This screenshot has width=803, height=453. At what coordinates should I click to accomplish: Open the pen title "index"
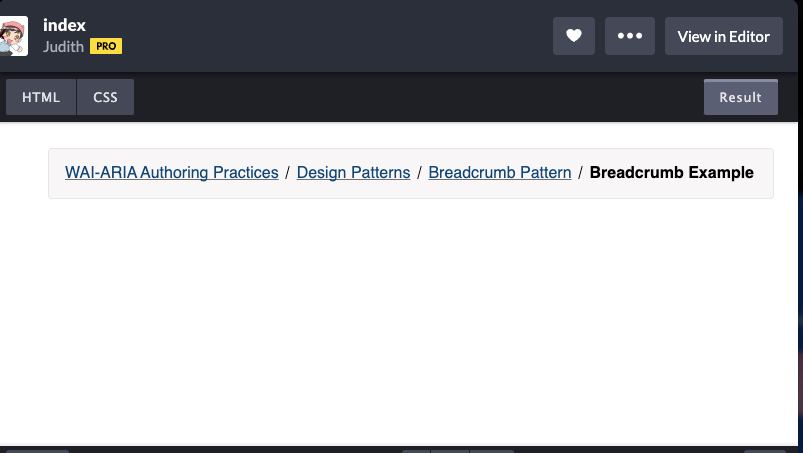tap(65, 25)
